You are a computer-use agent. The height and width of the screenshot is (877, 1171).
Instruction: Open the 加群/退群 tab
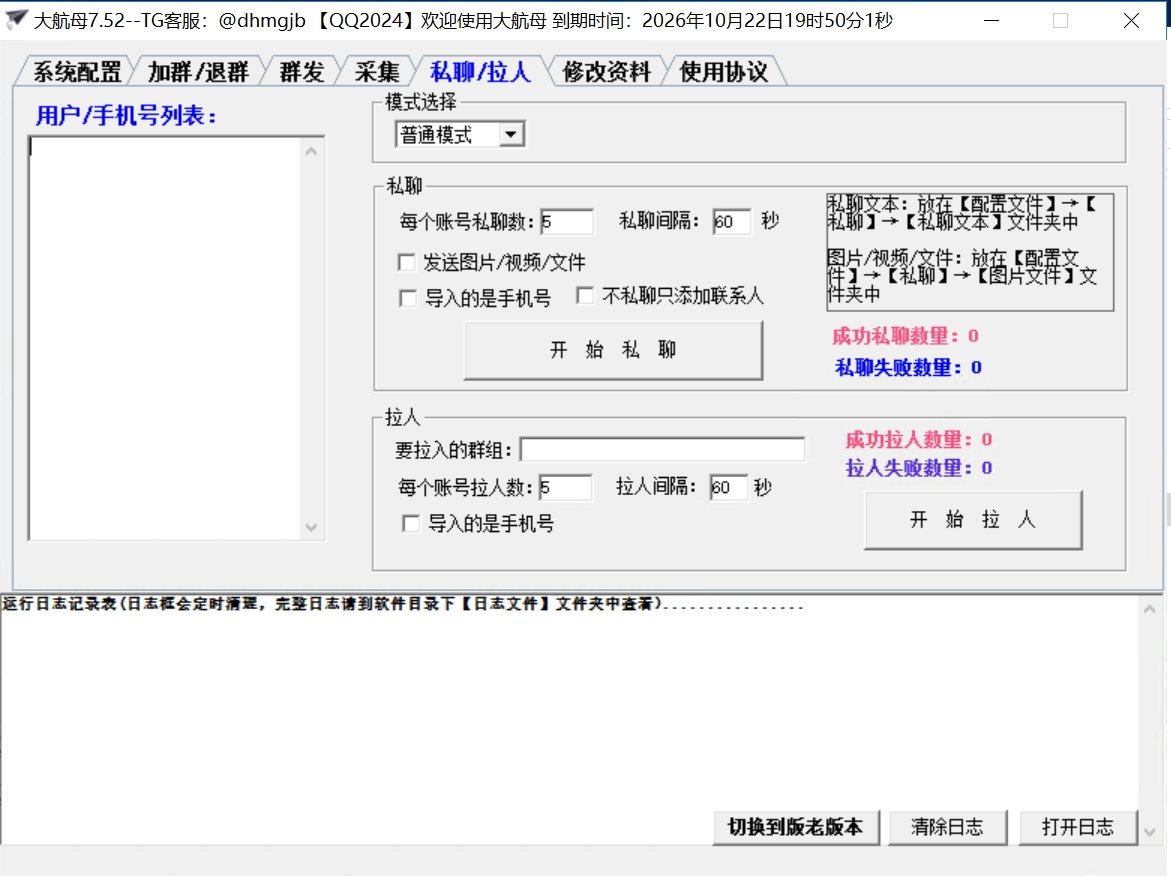click(199, 72)
